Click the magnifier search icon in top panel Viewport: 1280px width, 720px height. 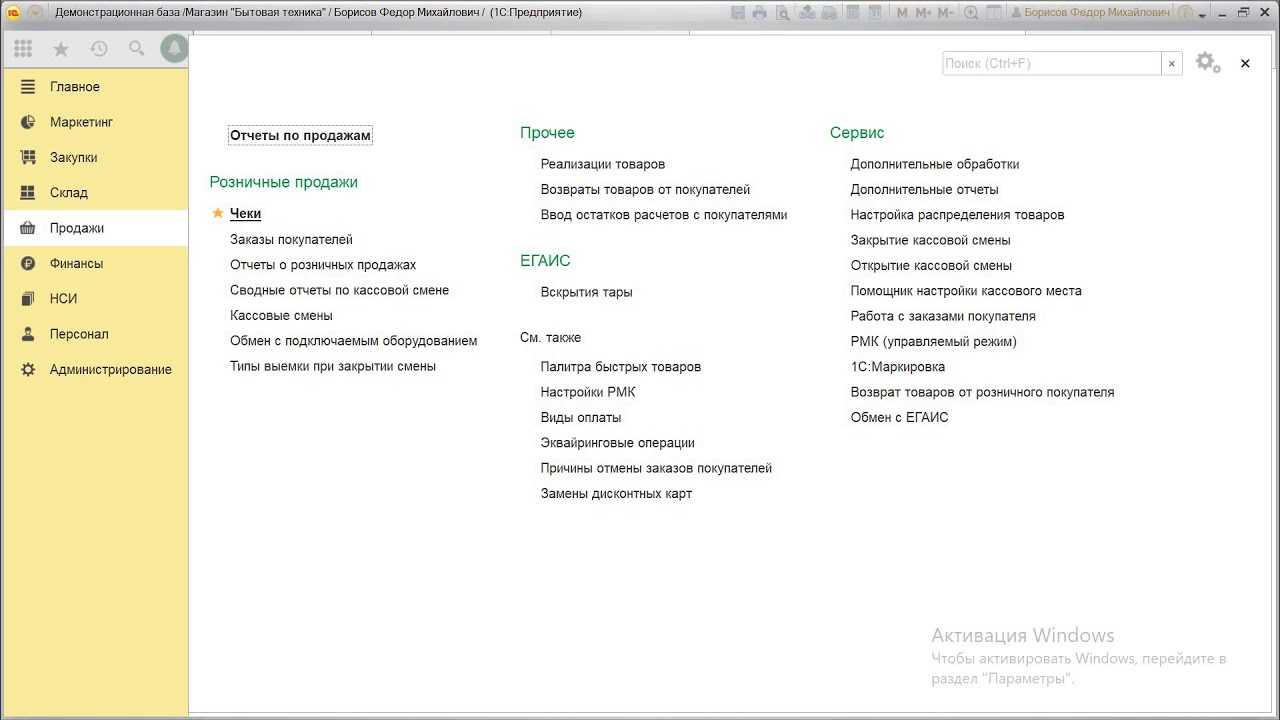(137, 49)
